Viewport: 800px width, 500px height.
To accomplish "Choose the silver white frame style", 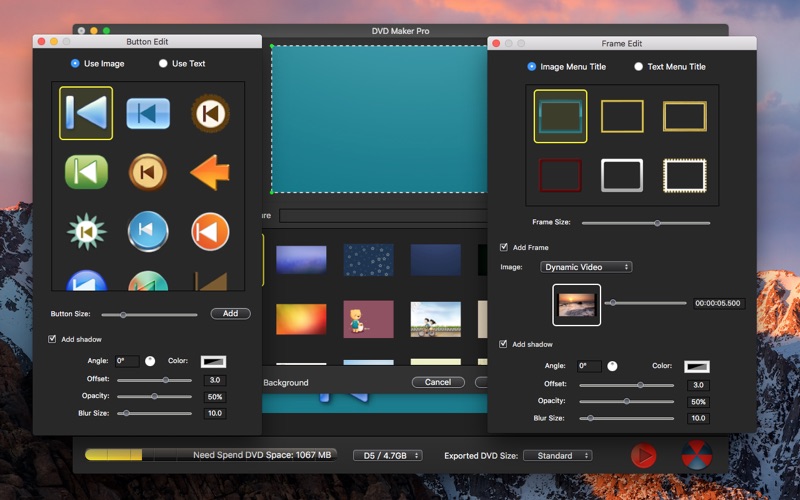I will point(622,175).
